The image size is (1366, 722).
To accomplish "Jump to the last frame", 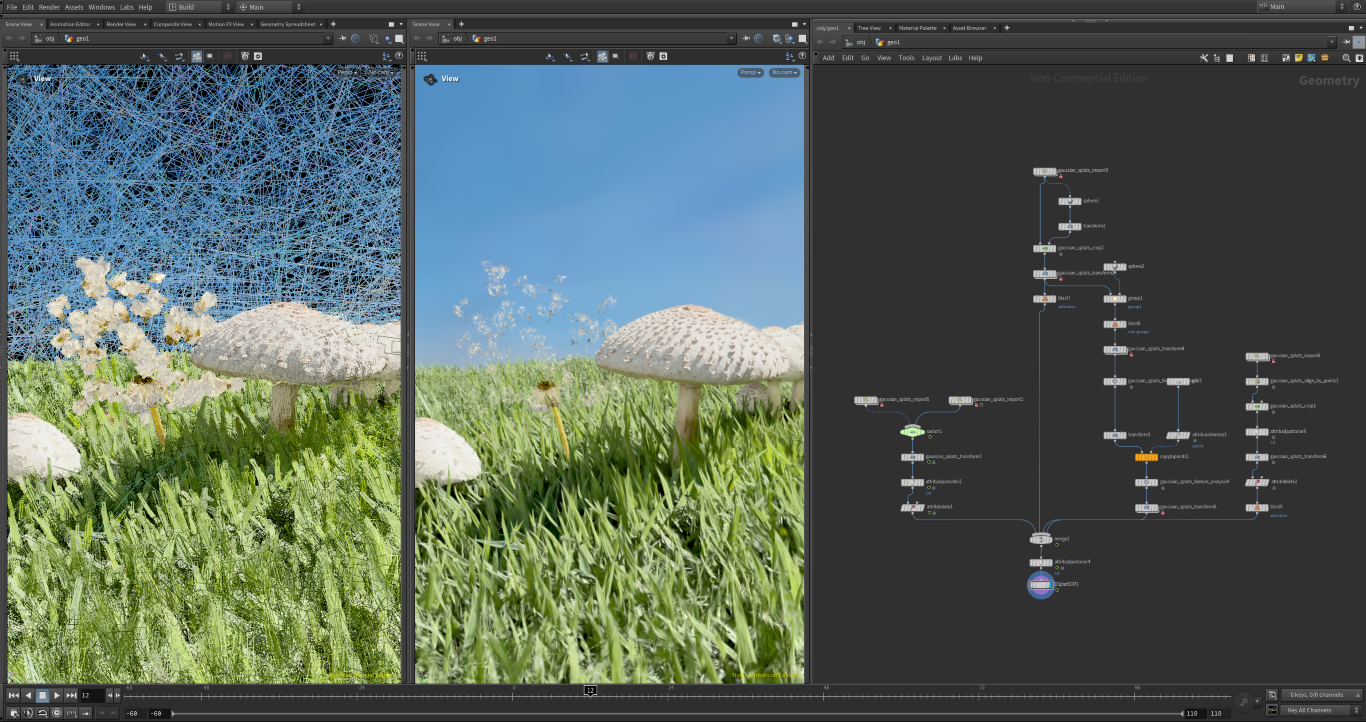I will click(x=72, y=695).
